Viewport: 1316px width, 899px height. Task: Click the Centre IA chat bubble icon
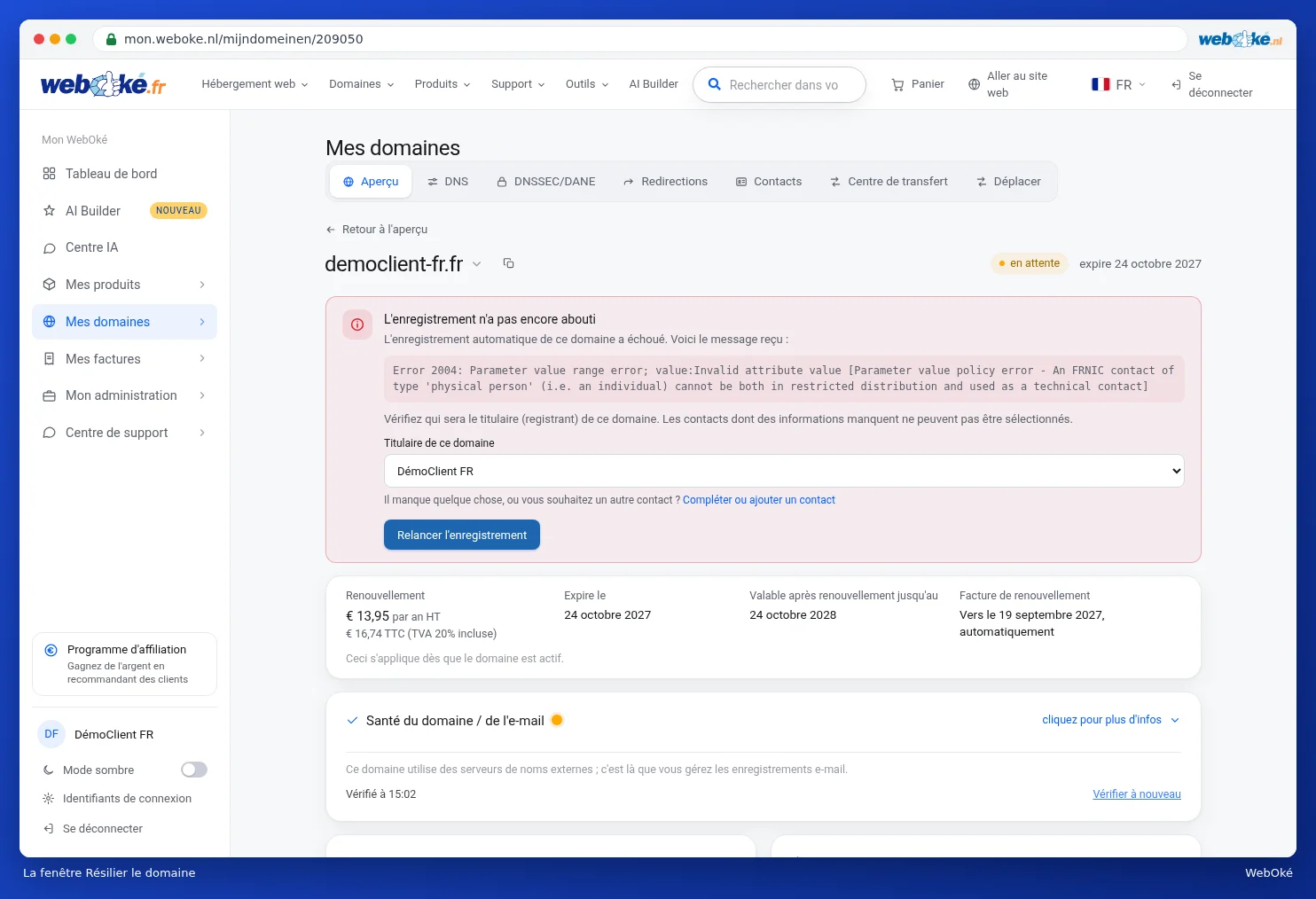49,248
